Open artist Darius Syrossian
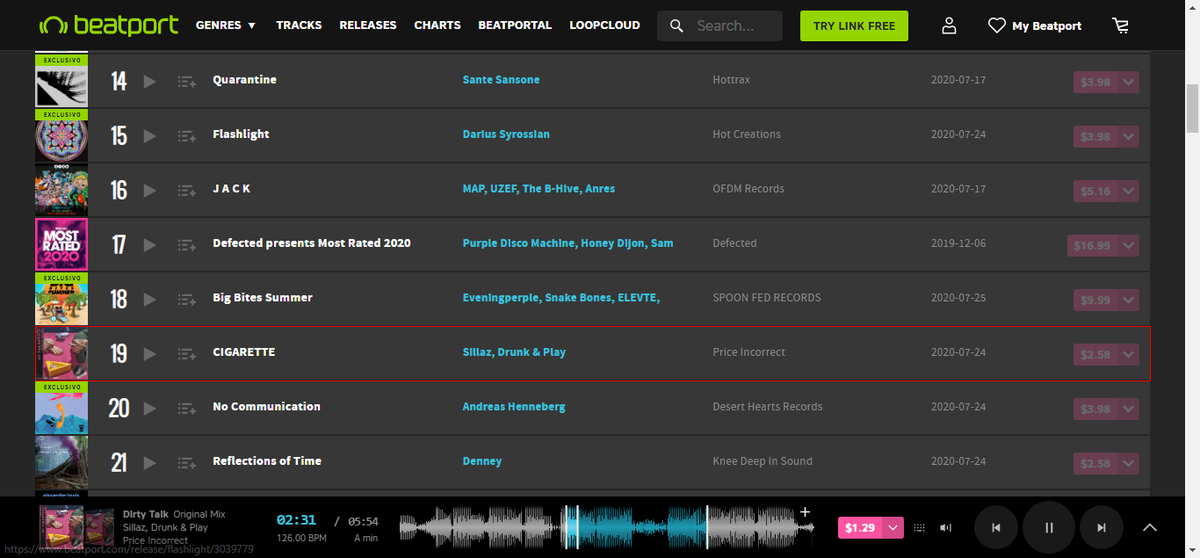This screenshot has height=558, width=1200. pos(506,134)
